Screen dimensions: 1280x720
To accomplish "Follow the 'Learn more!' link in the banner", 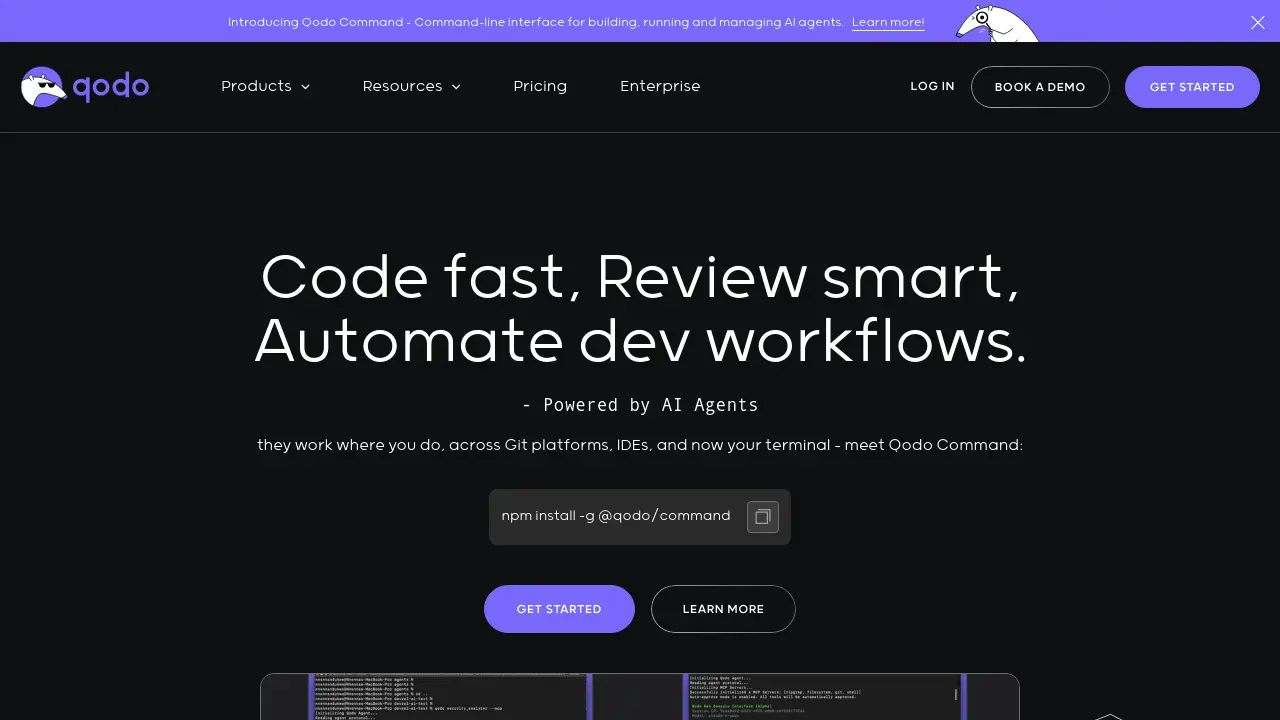I will coord(888,22).
